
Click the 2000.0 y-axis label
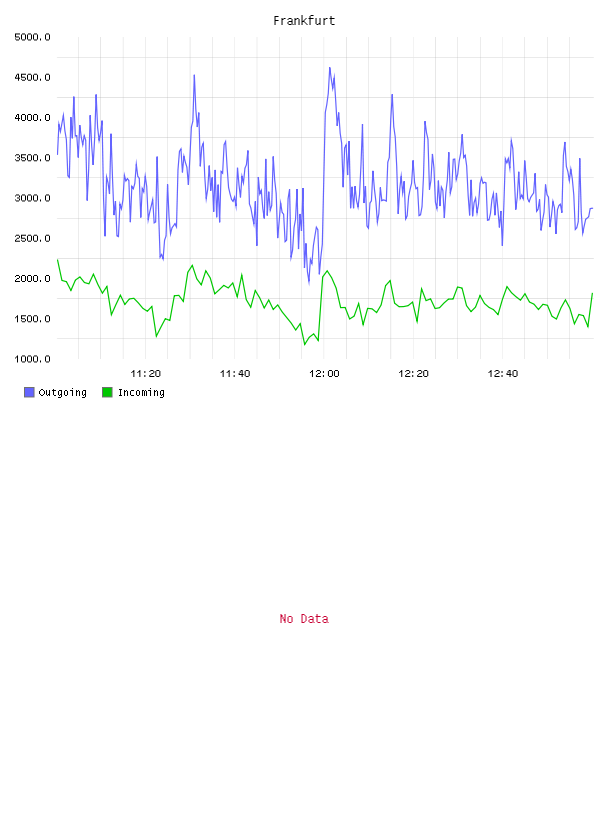pos(32,278)
